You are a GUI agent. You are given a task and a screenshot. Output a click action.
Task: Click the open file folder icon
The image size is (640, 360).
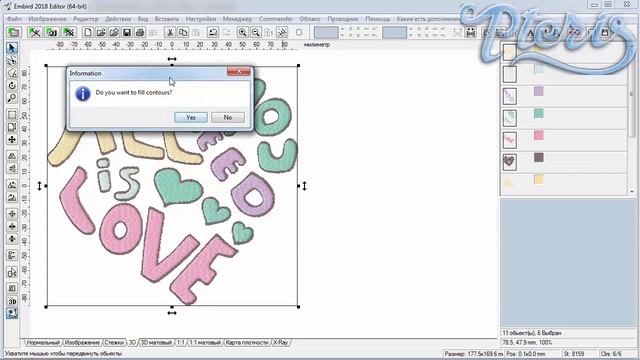click(101, 32)
